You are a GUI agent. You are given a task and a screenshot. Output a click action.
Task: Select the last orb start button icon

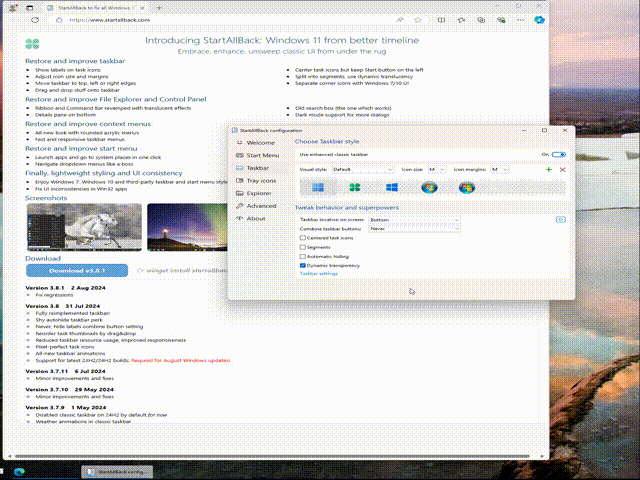point(467,187)
